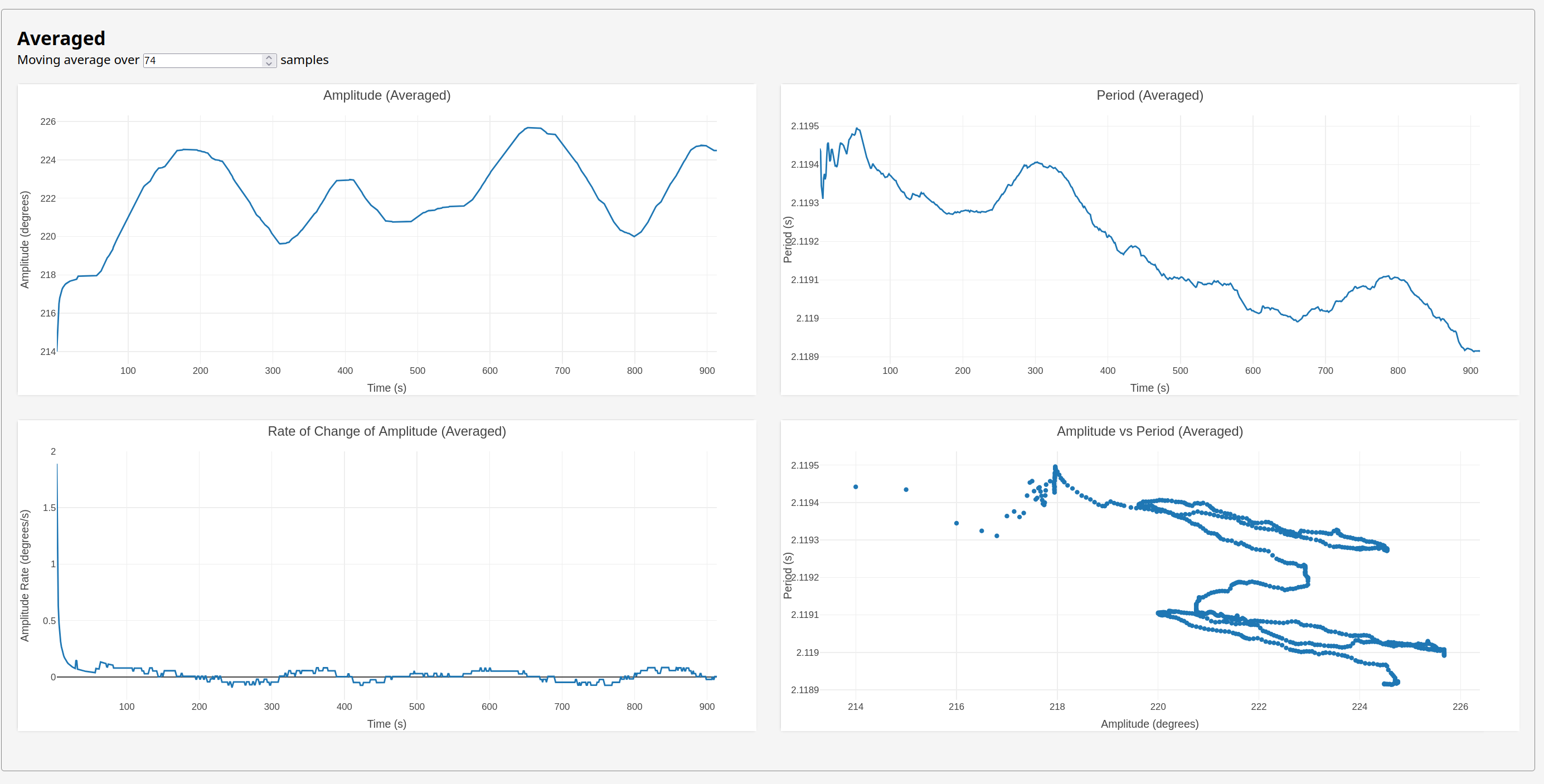1544x784 pixels.
Task: Click the Amplitude (degrees) y-axis label
Action: pos(25,239)
